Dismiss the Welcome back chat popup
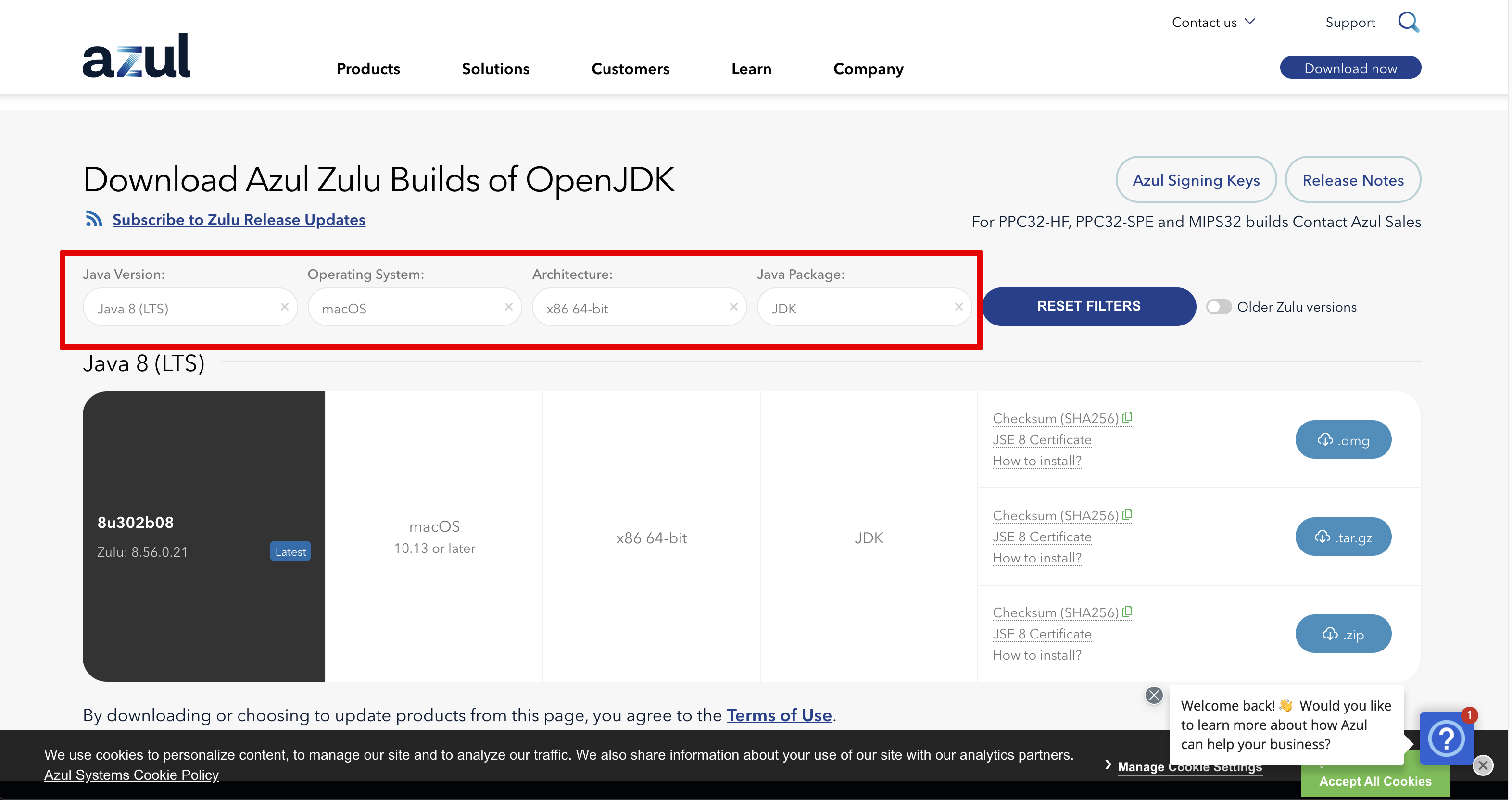1512x800 pixels. click(x=1153, y=695)
